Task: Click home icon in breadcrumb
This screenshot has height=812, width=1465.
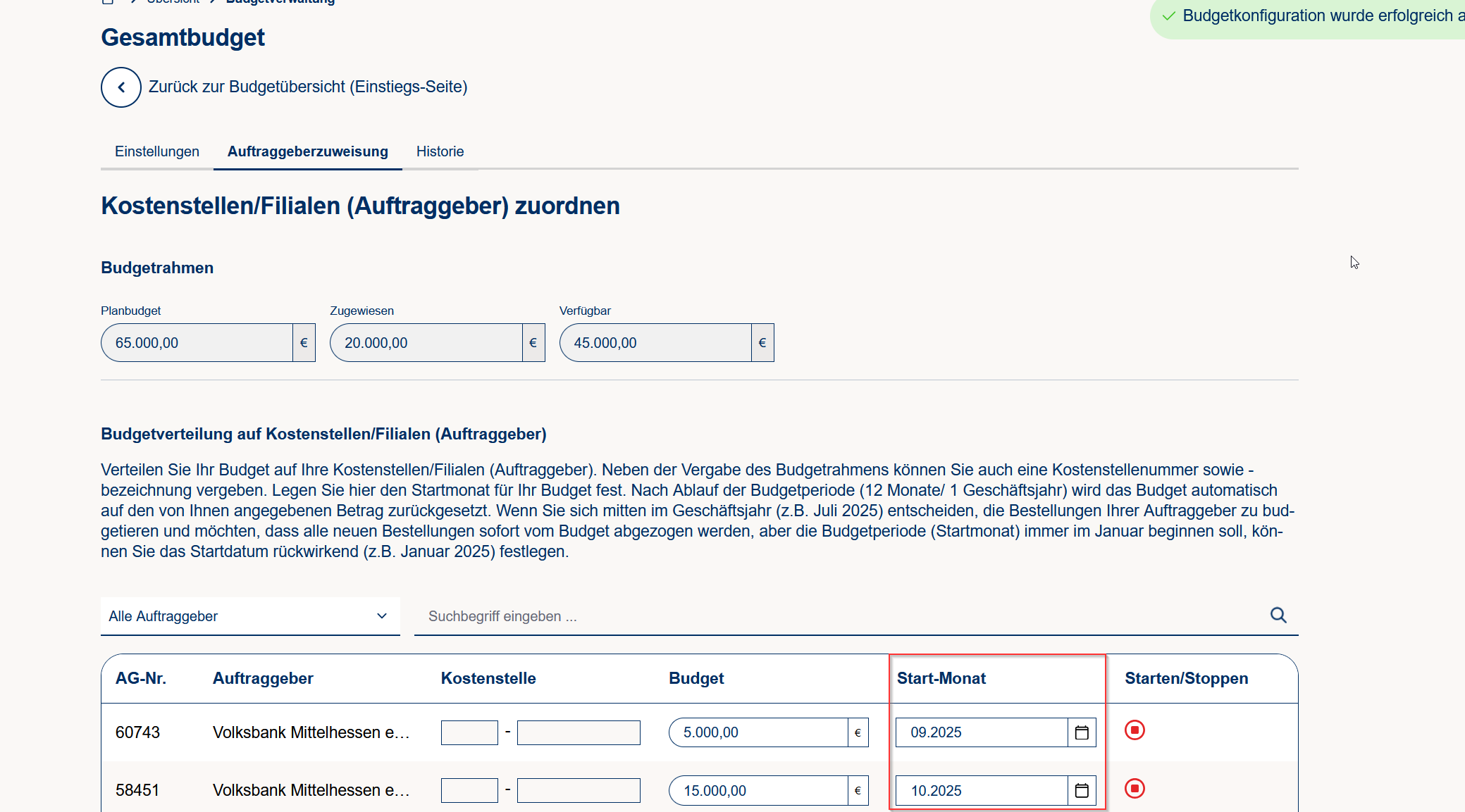Action: (x=108, y=1)
